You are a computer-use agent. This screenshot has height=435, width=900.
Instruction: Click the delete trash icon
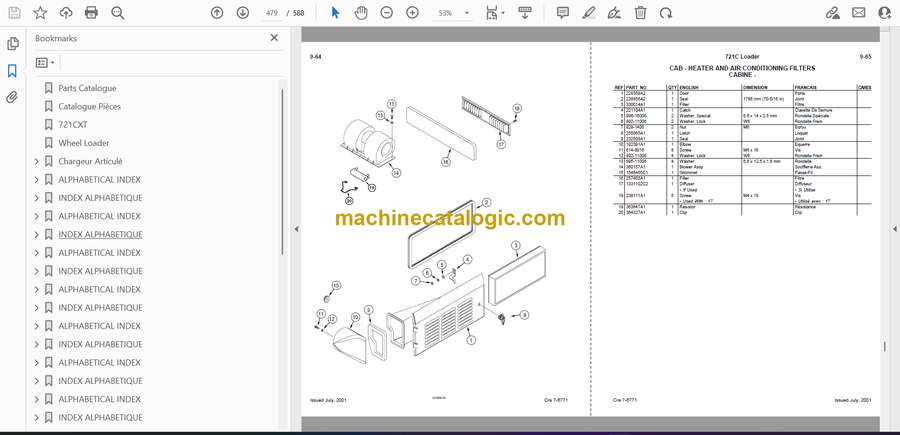(x=641, y=13)
